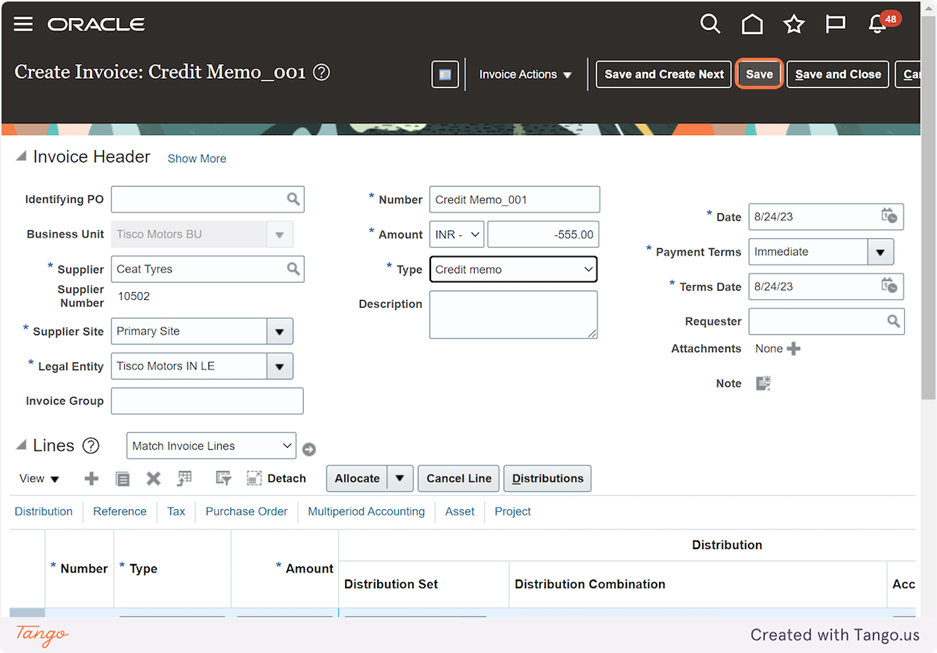The width and height of the screenshot is (937, 653).
Task: Open the Legal Entity dropdown arrow
Action: pyautogui.click(x=279, y=366)
